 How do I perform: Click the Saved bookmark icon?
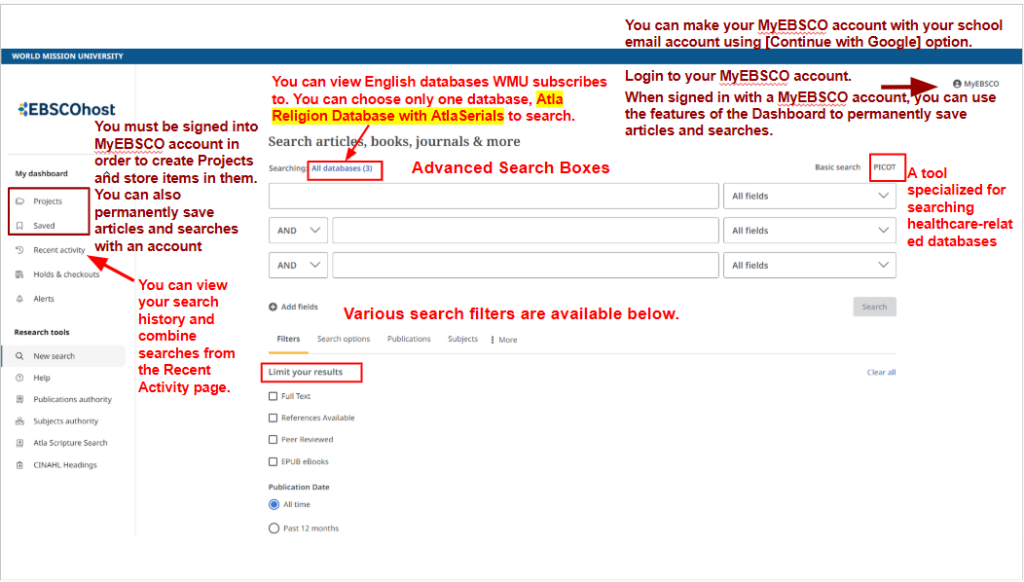[x=20, y=225]
